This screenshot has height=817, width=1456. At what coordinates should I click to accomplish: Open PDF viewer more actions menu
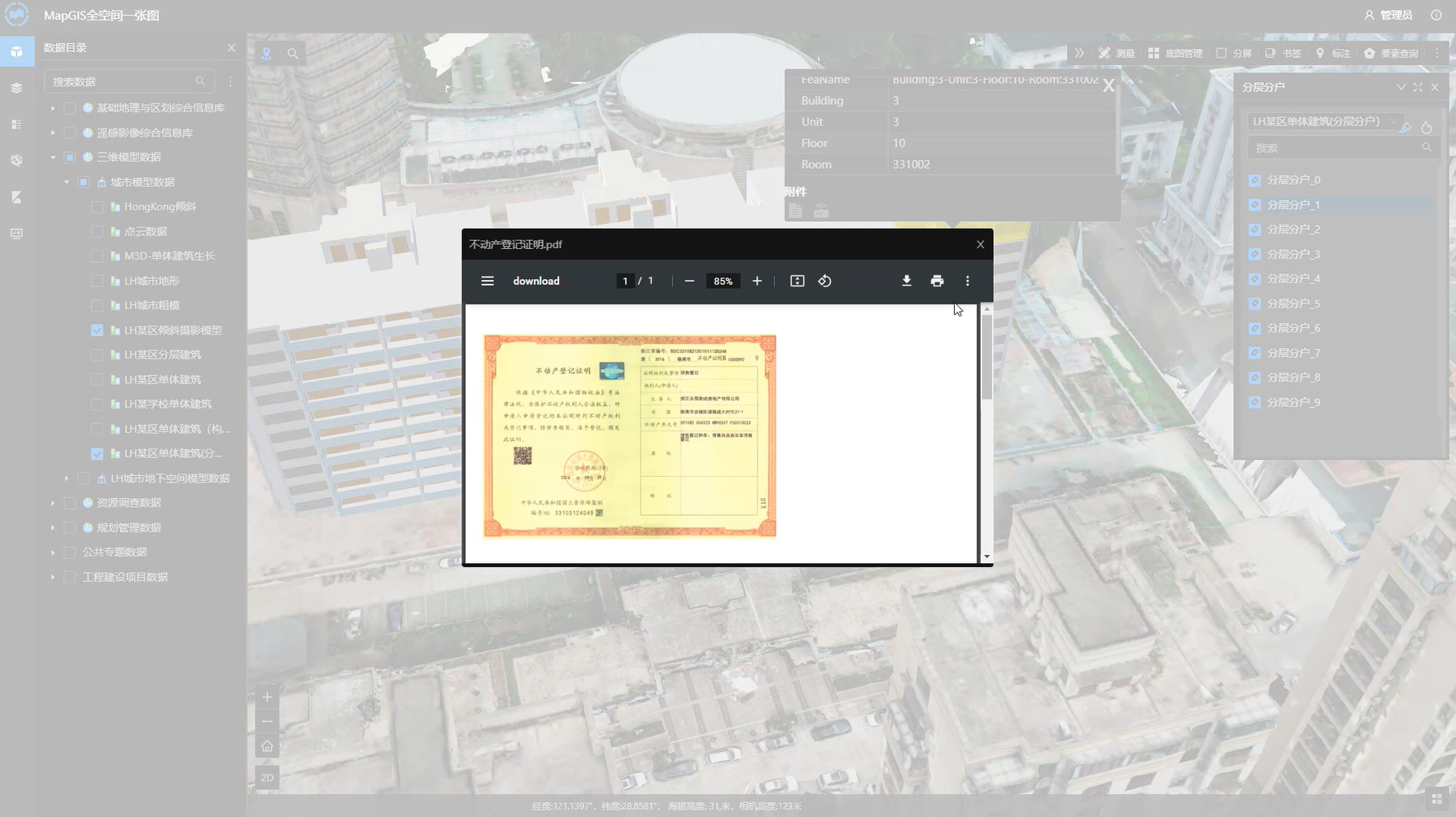pyautogui.click(x=968, y=281)
